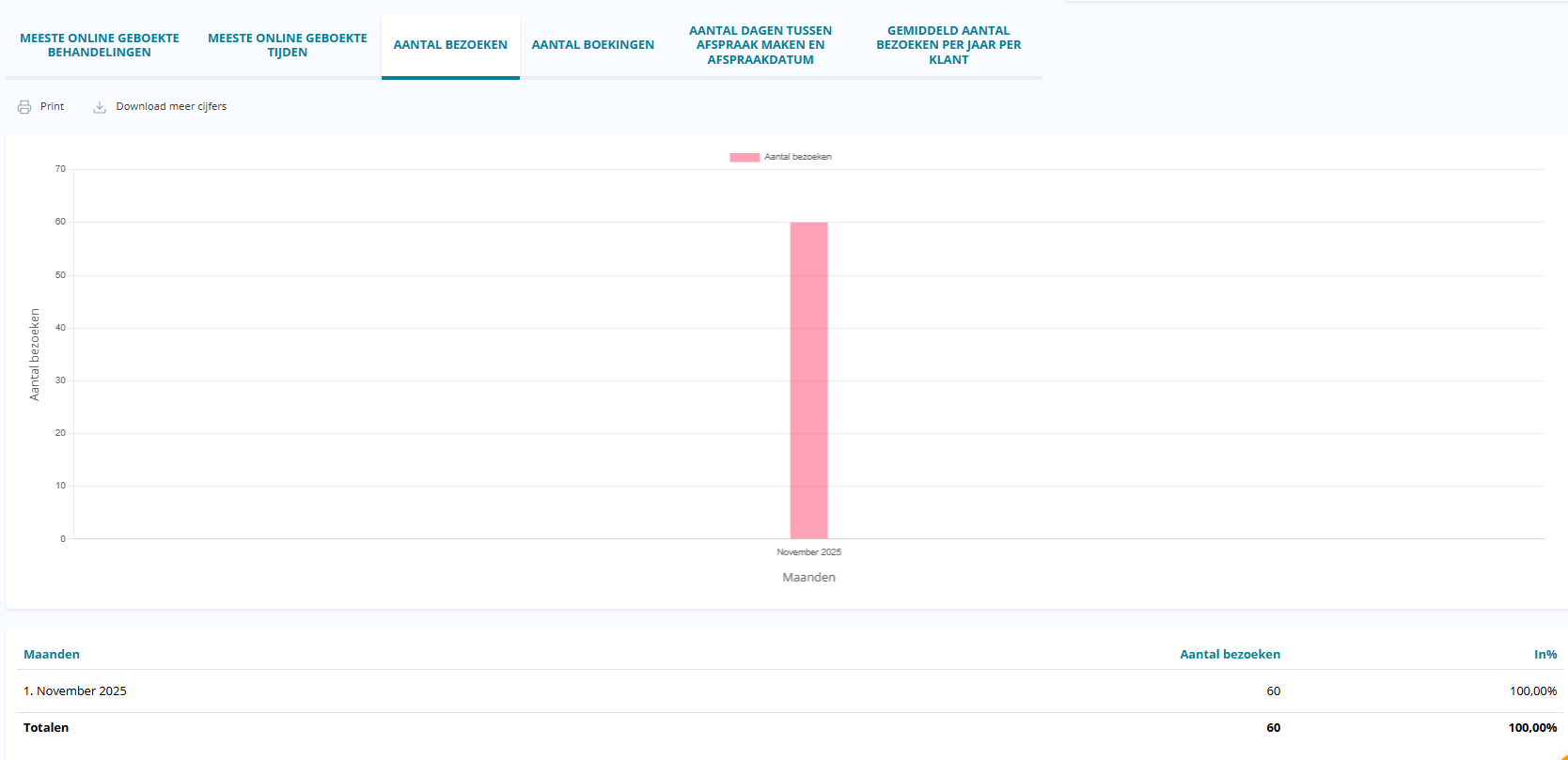Sort by the Aantal bezoeken table header
Image resolution: width=1568 pixels, height=760 pixels.
pos(1230,655)
